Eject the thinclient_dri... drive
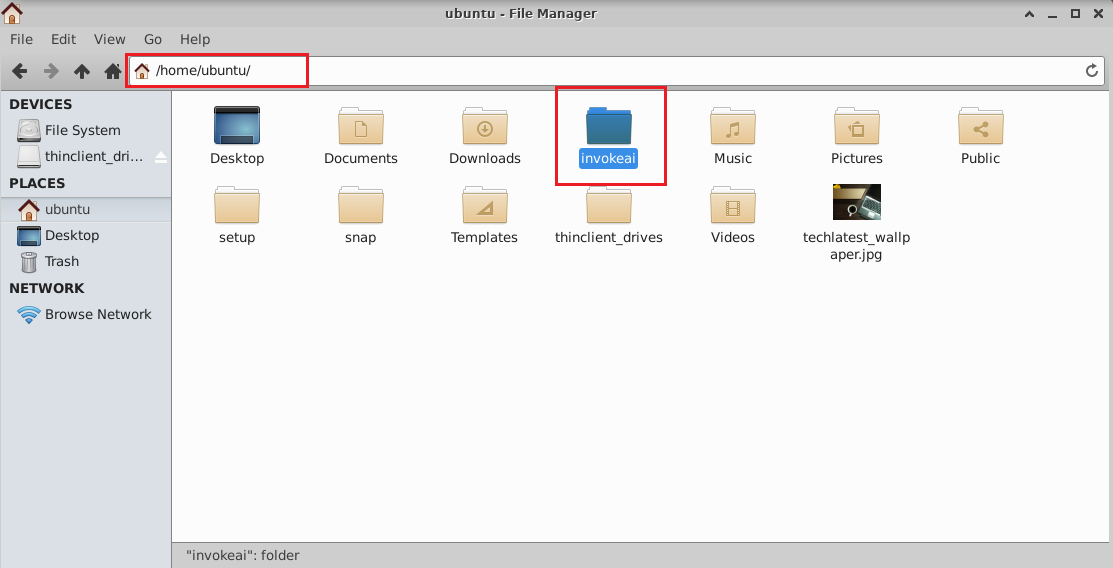 [161, 157]
